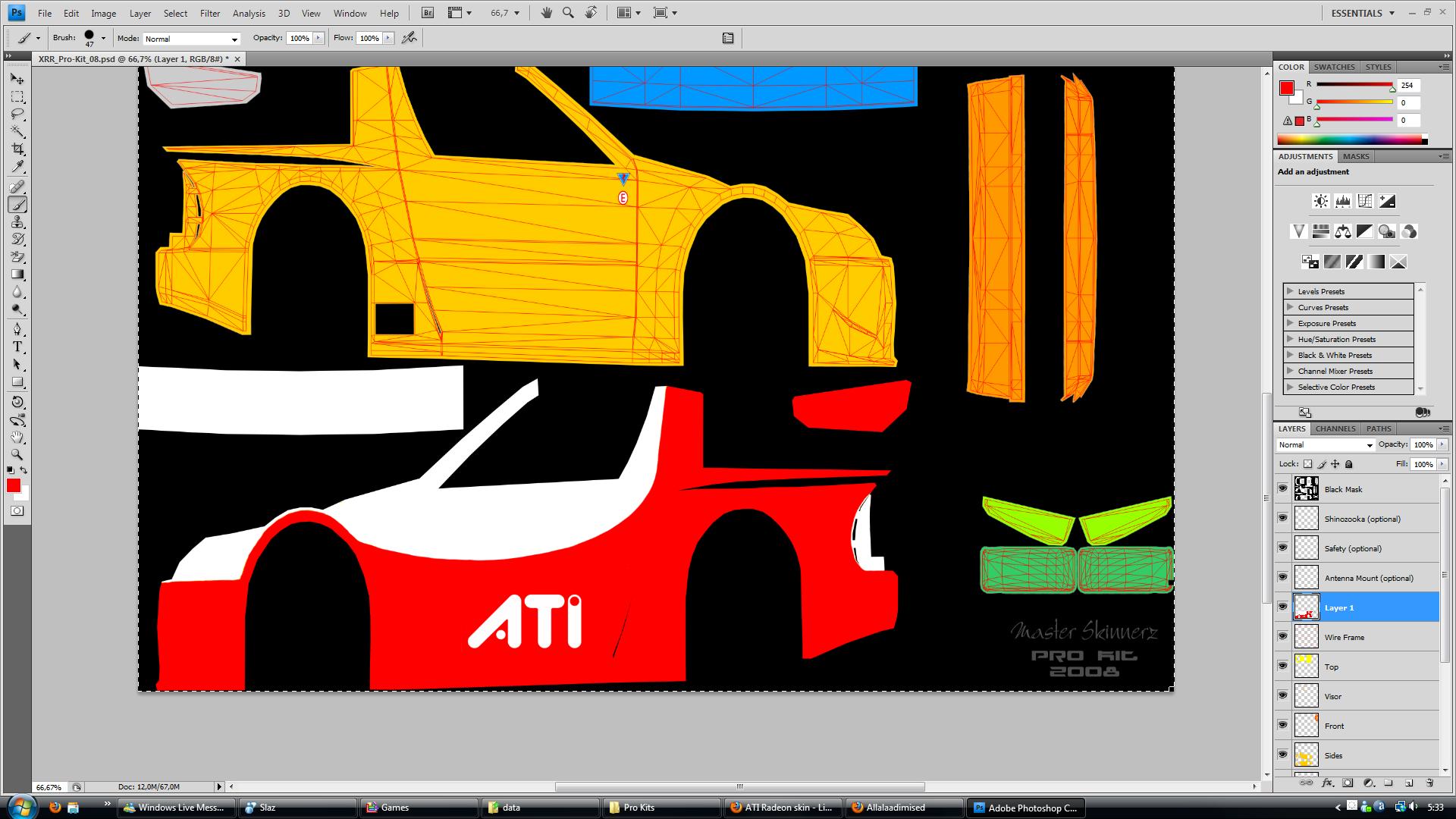Open the ESSENTIALS workspace switcher
The image size is (1456, 819).
(1363, 13)
